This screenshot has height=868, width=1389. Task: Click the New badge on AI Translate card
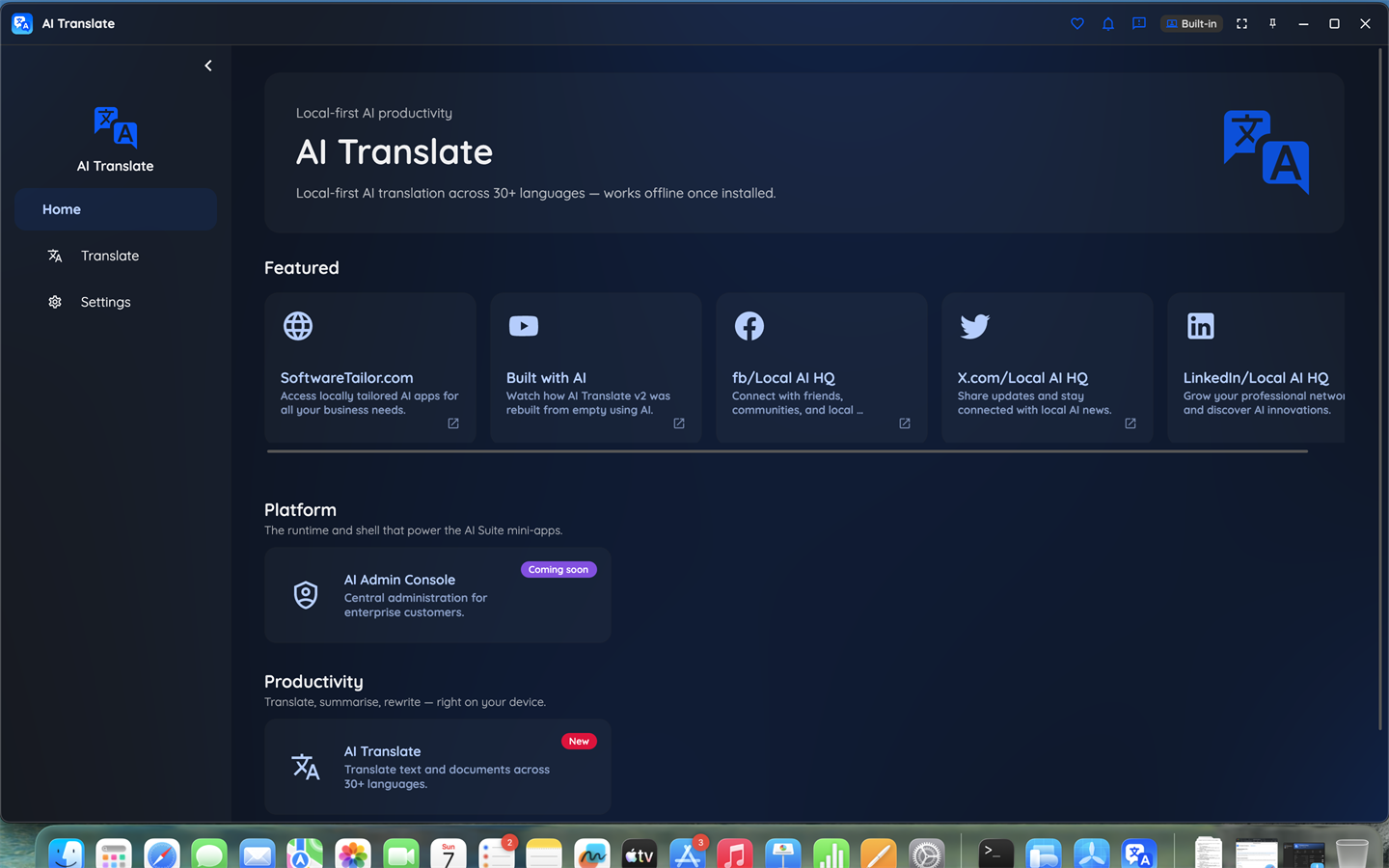pos(579,742)
